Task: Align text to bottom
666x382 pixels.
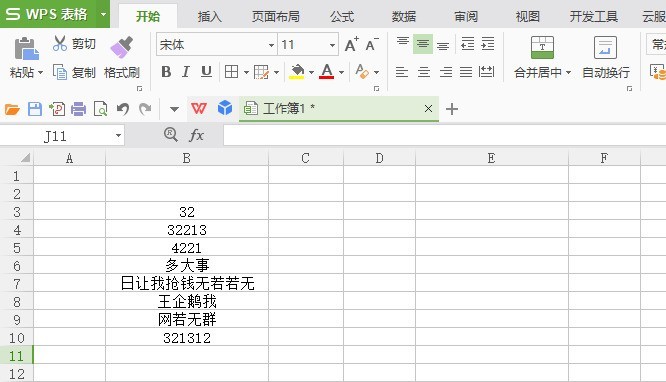Action: pyautogui.click(x=443, y=45)
